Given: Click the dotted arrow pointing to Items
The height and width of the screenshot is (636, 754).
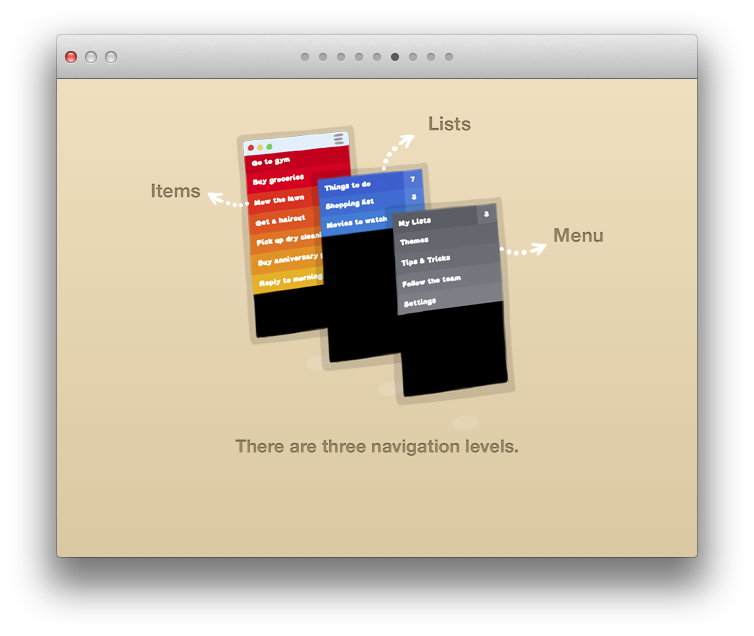Looking at the screenshot, I should [x=228, y=201].
